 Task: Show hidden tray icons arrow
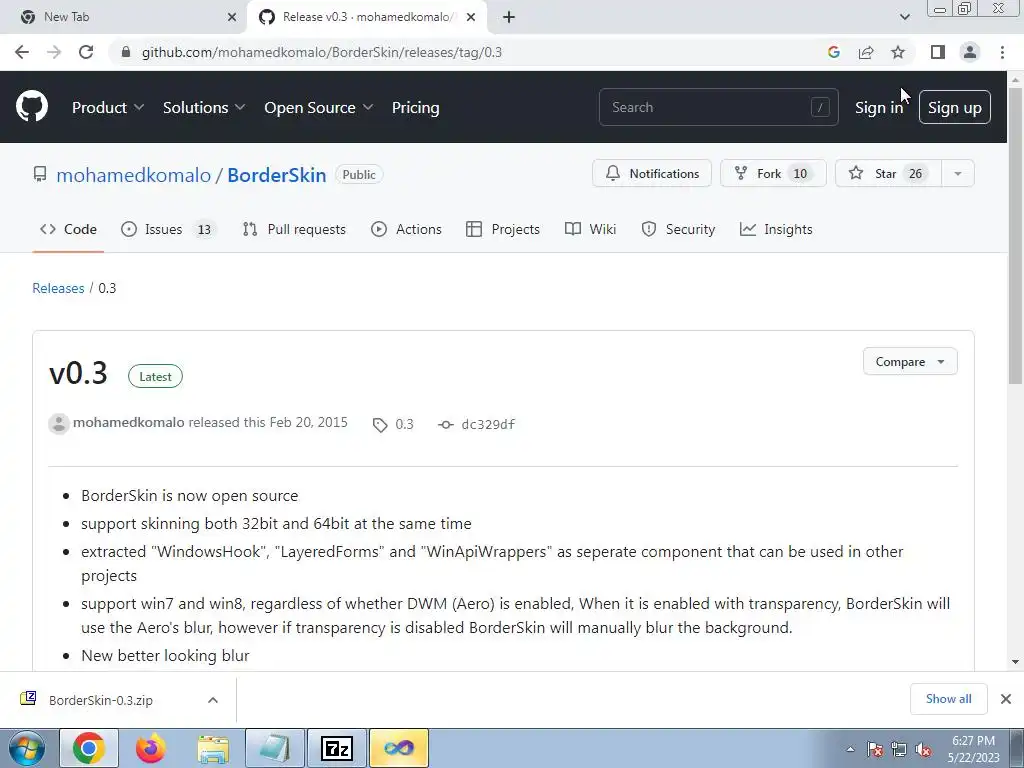(x=850, y=750)
